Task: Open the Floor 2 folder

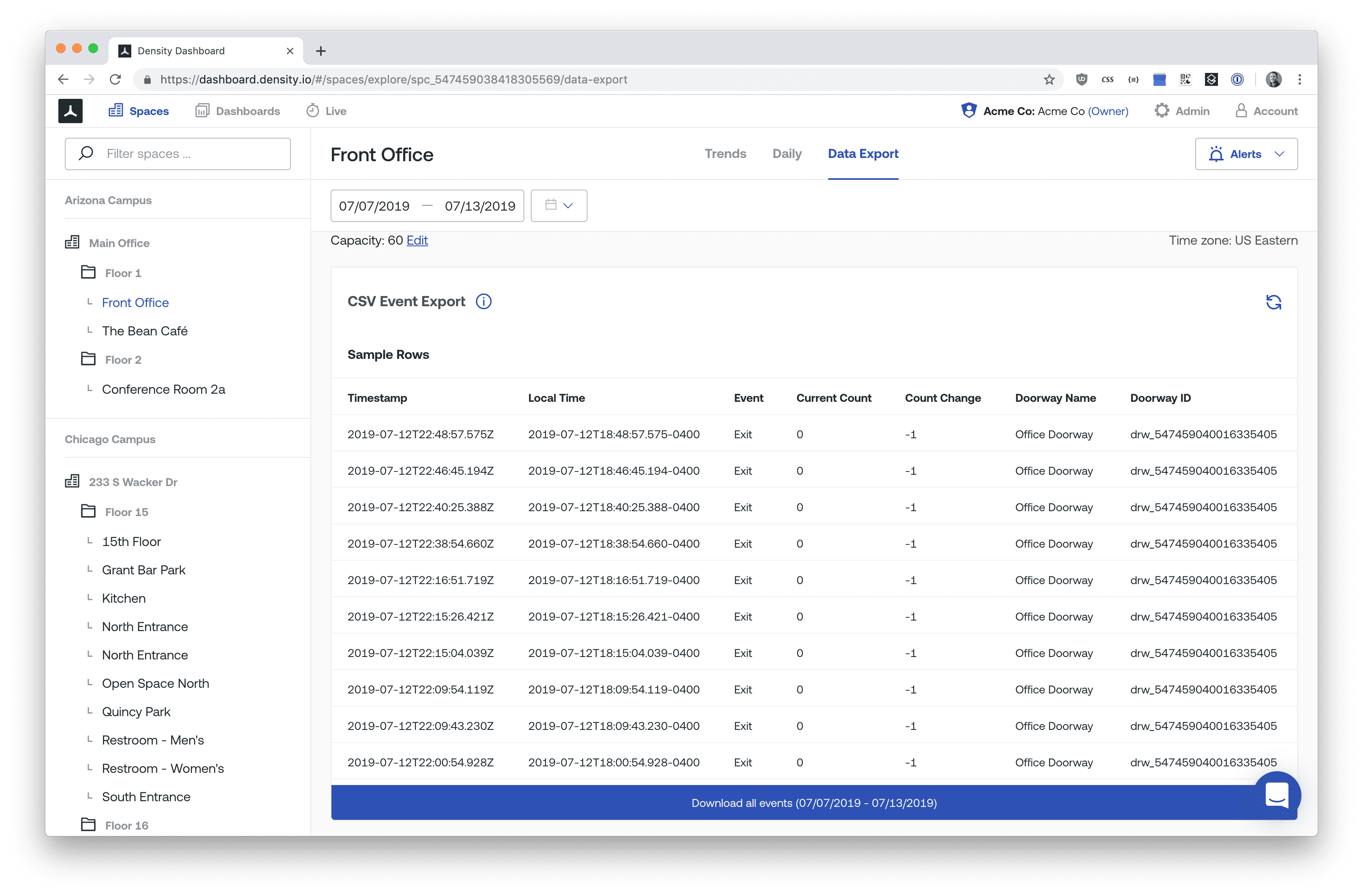Action: tap(122, 360)
